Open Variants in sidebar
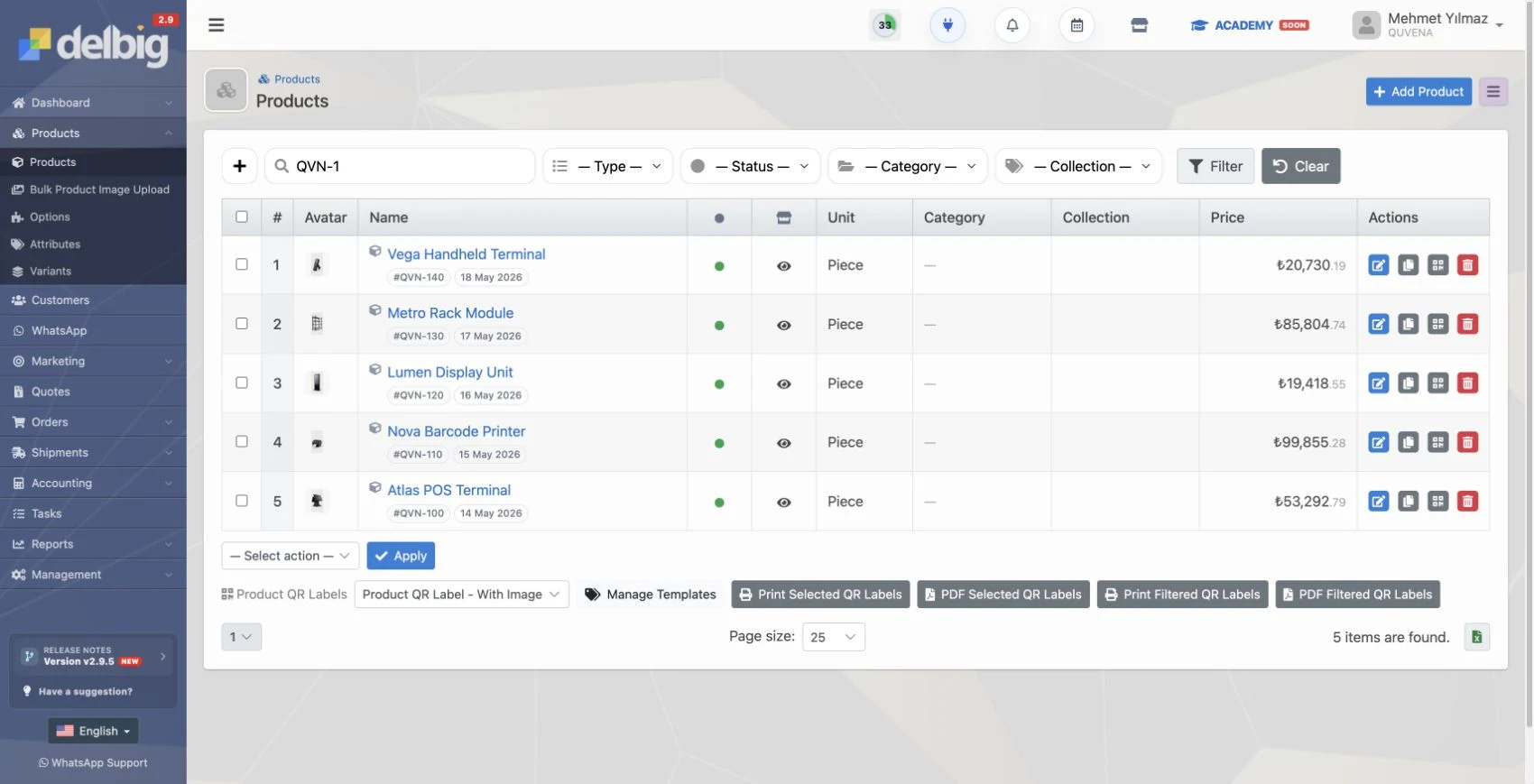The width and height of the screenshot is (1534, 784). coord(93,271)
